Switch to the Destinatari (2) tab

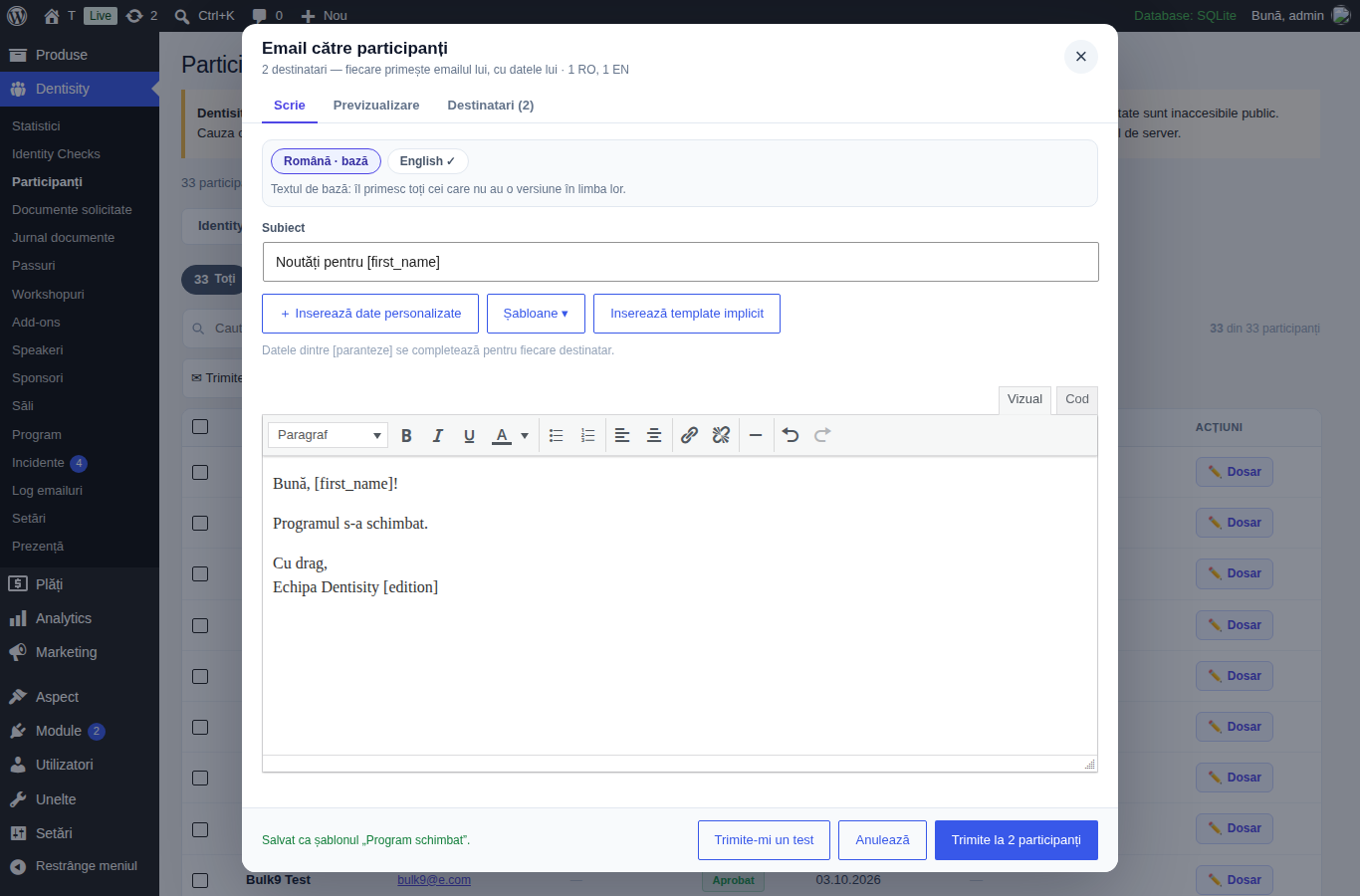pos(491,106)
